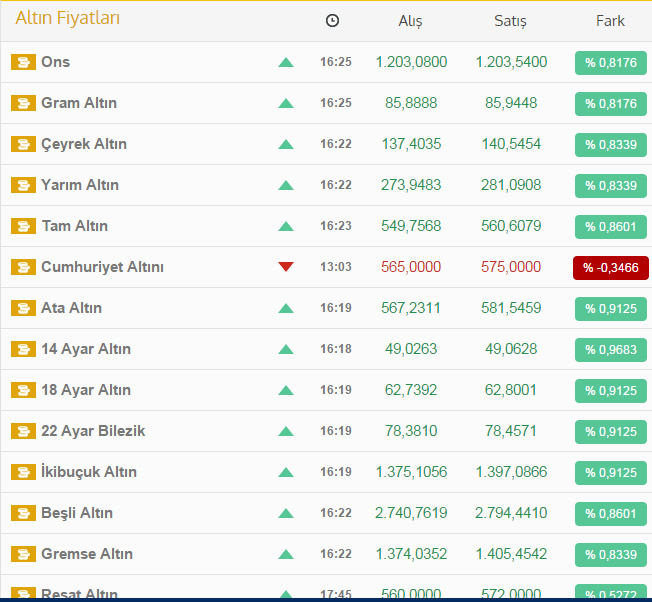Click the Satış column header
This screenshot has height=602, width=652.
tap(510, 21)
